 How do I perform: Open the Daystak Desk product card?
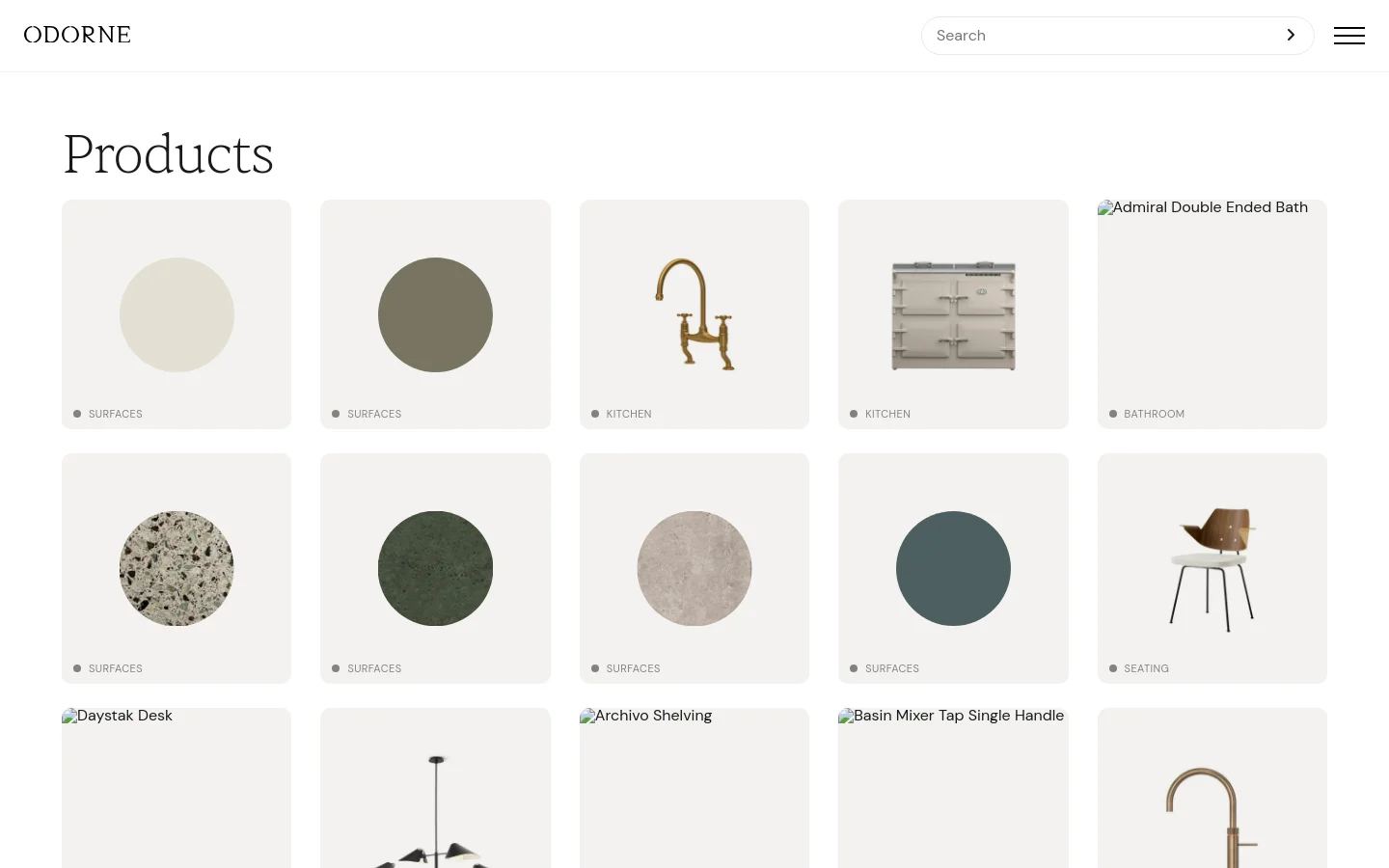click(x=177, y=788)
